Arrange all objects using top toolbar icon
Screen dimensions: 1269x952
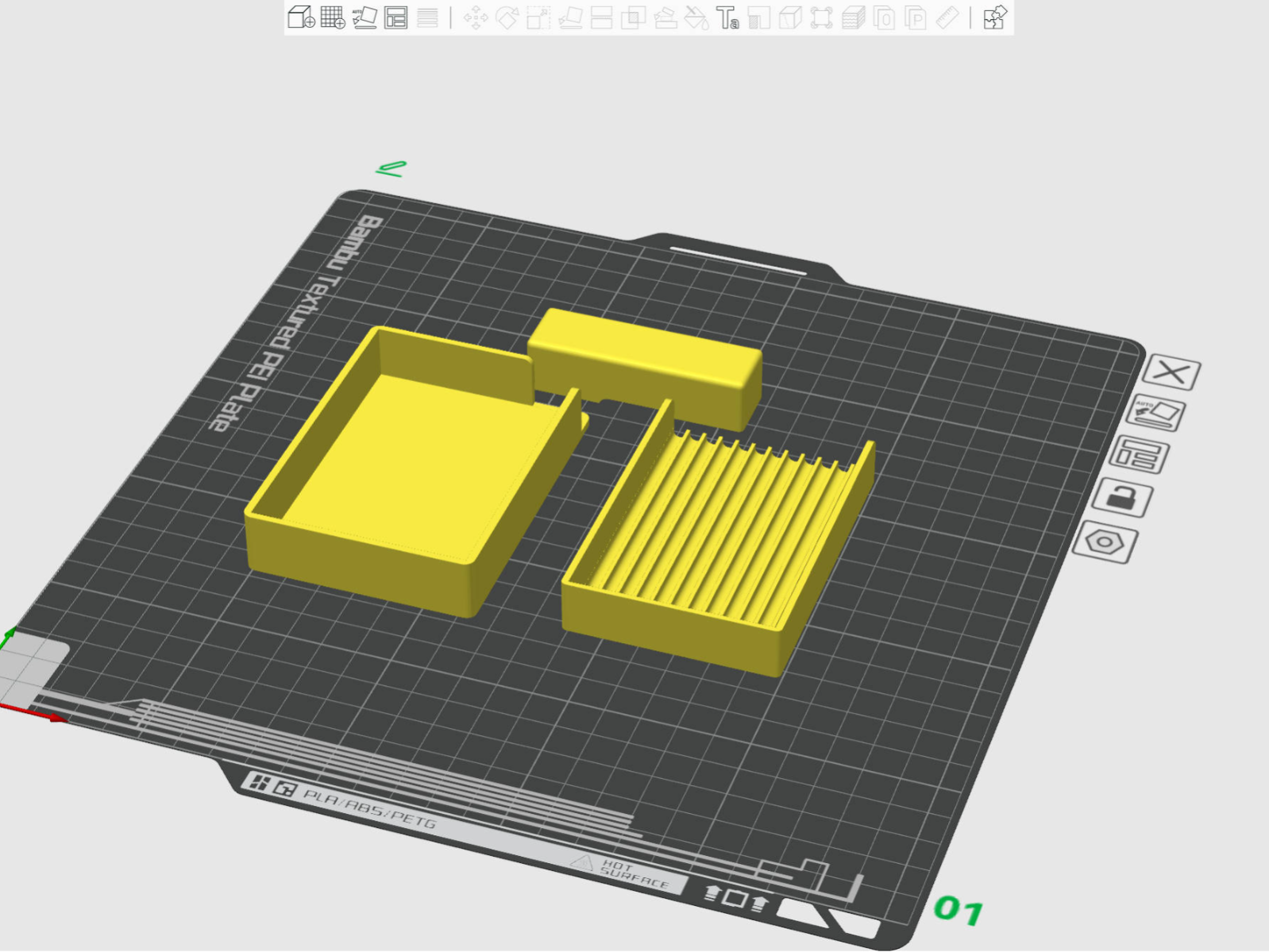[x=395, y=17]
